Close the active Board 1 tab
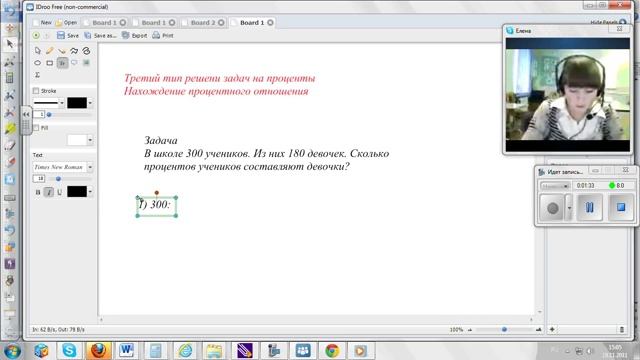Screen dimensions: 640x360 [270, 22]
